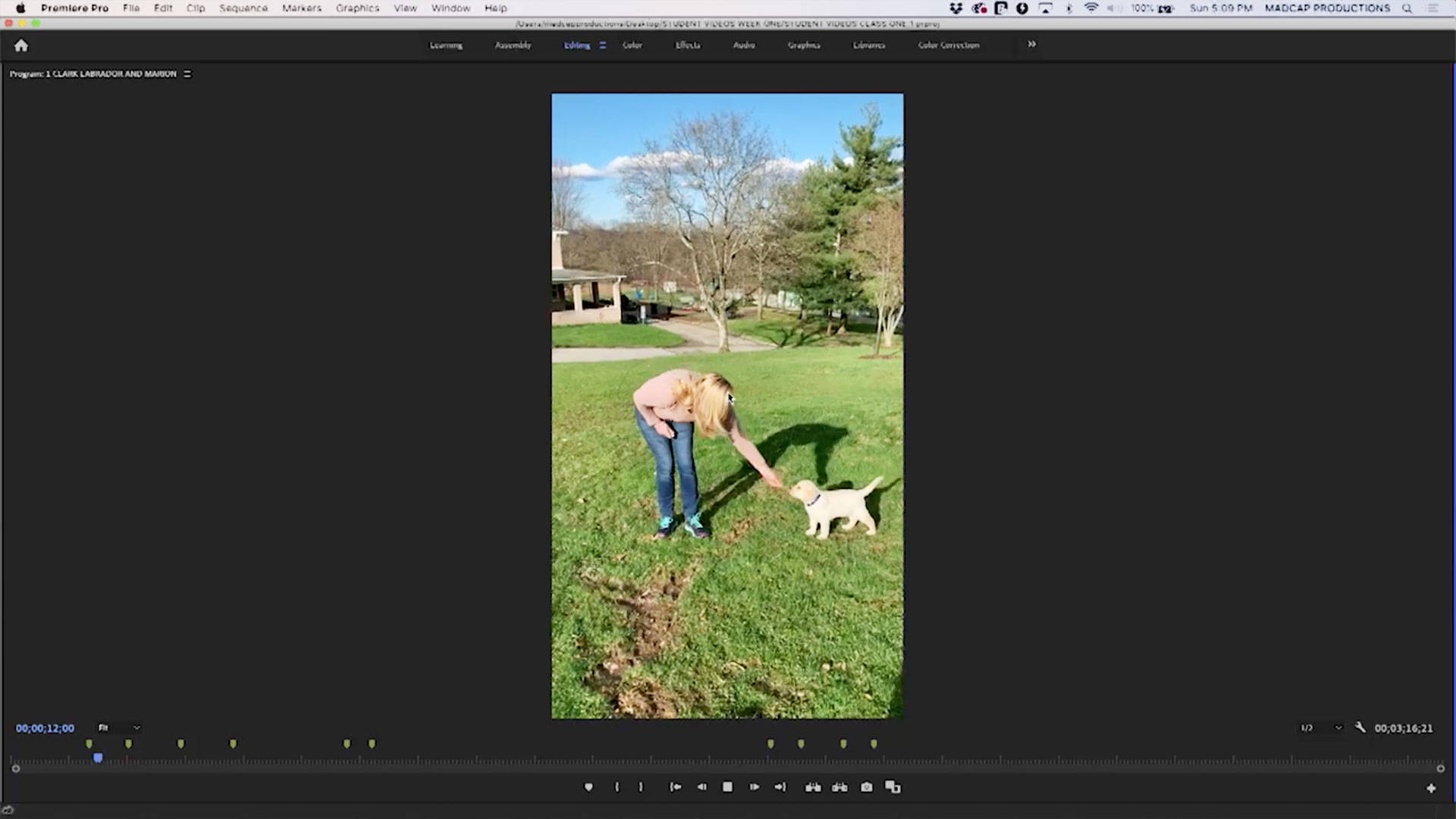Expand the workspace overflow chevrons

pos(1031,44)
